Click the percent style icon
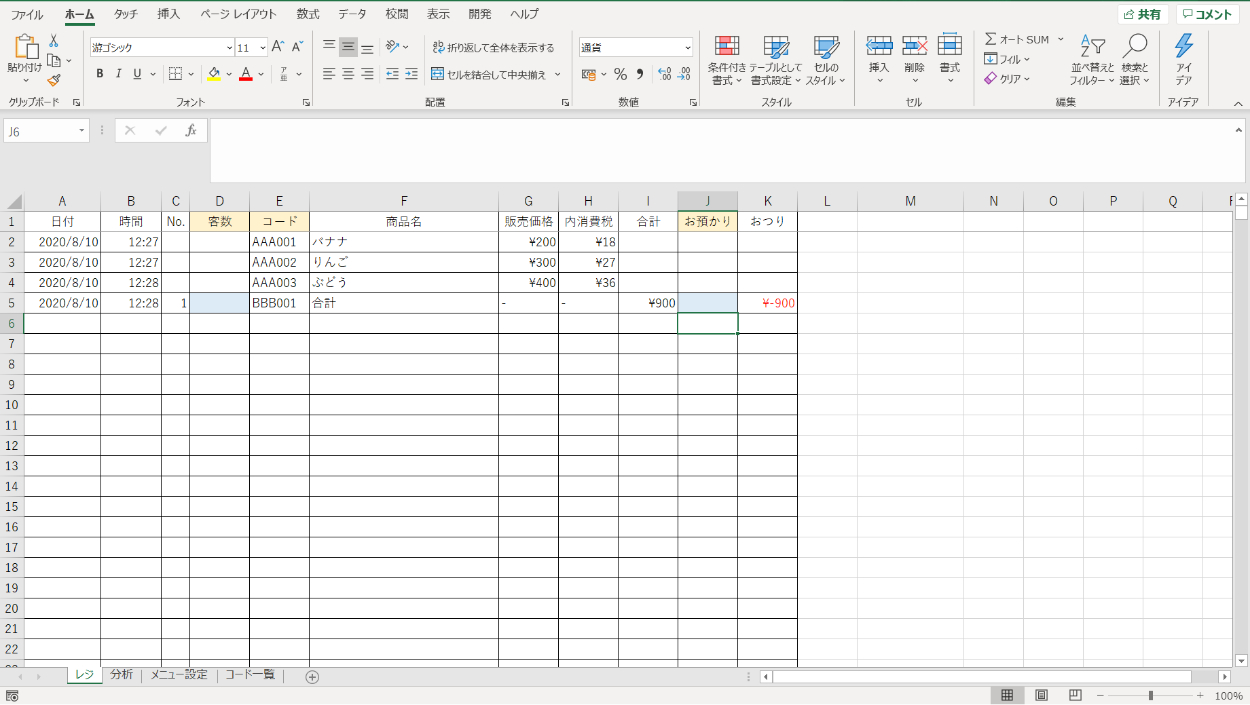1250x705 pixels. (620, 74)
